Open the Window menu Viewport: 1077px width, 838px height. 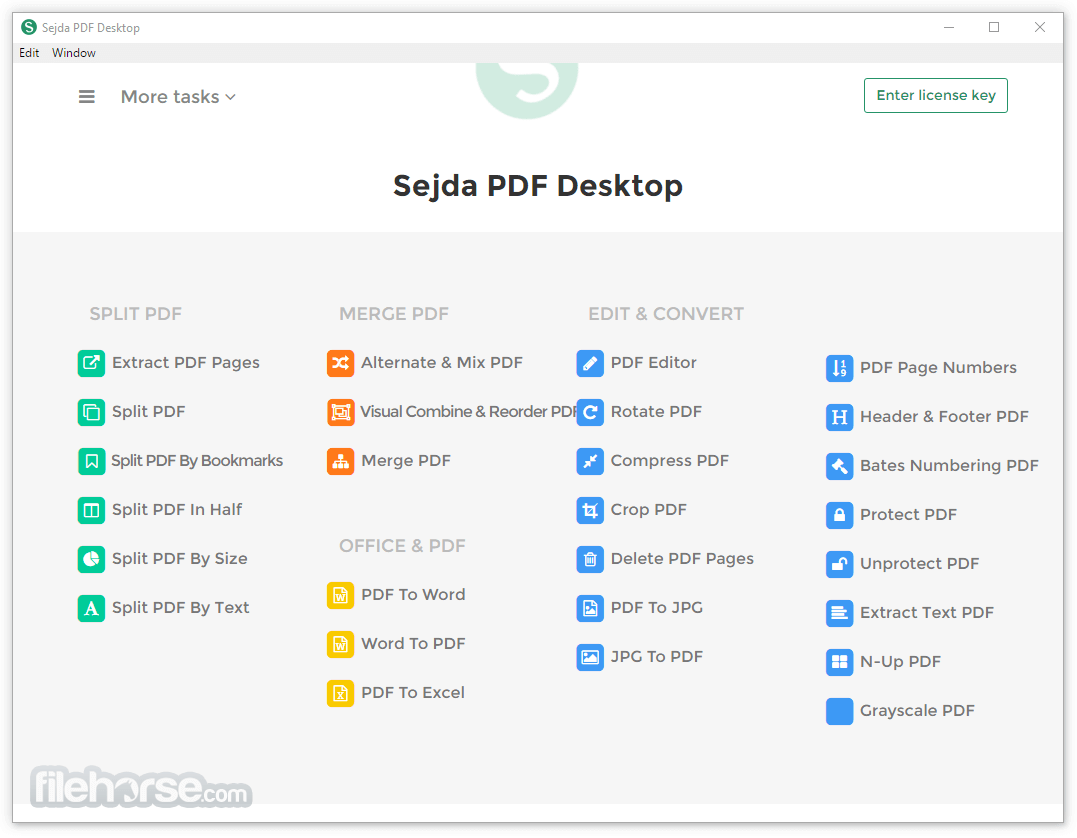point(73,53)
